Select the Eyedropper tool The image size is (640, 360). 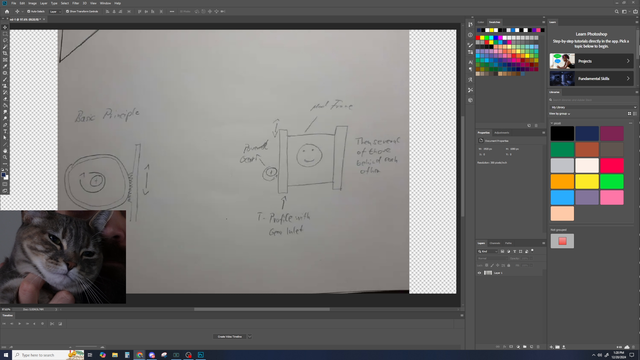pos(5,66)
